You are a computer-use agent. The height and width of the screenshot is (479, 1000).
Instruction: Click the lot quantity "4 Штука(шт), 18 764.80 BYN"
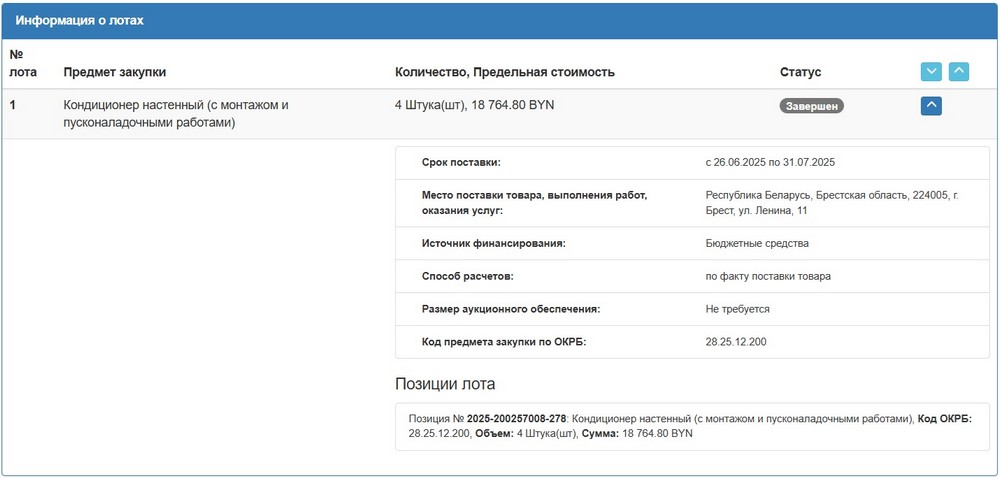475,104
